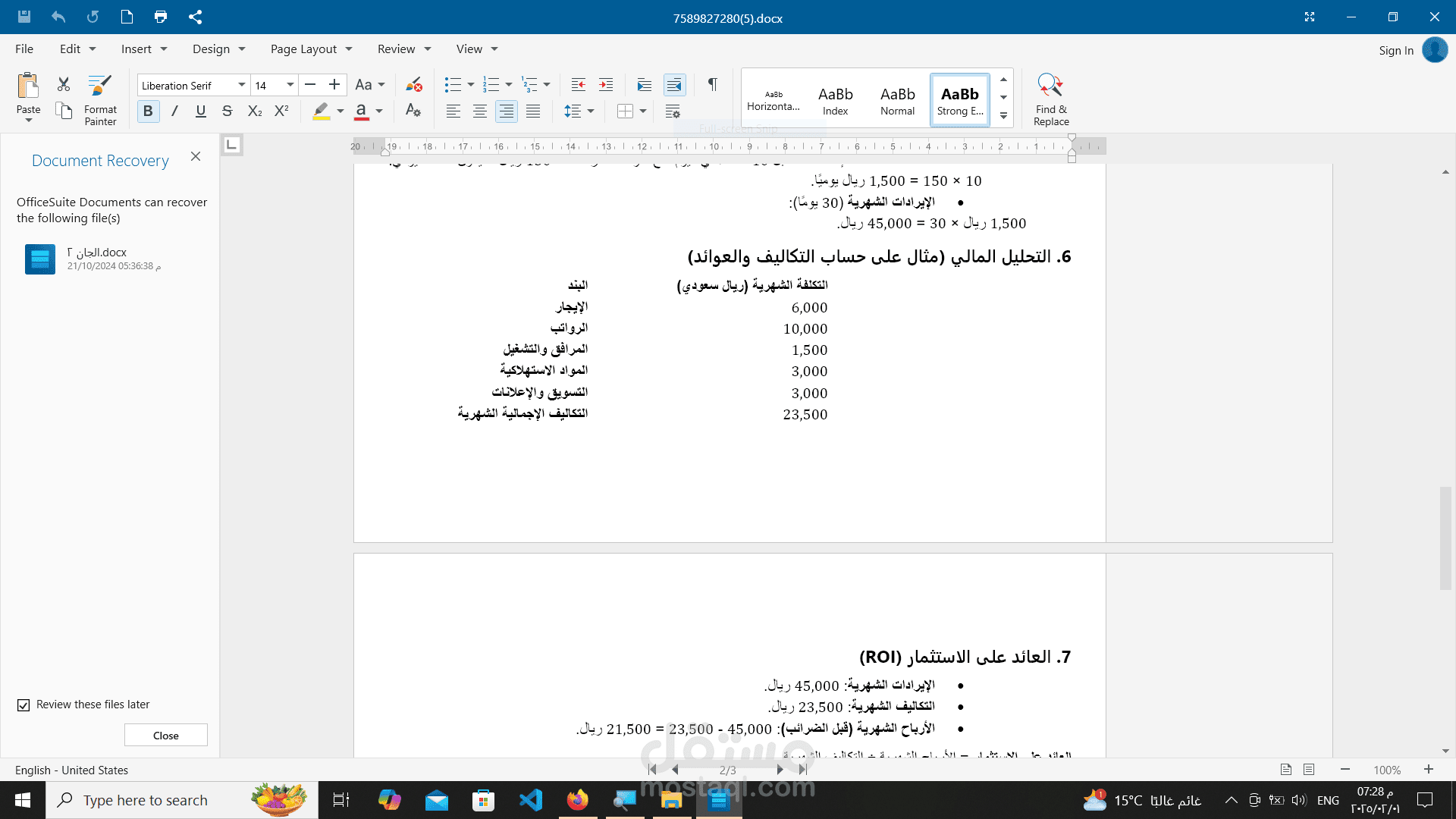The image size is (1456, 819).
Task: Apply the red font color swatch
Action: [x=362, y=111]
